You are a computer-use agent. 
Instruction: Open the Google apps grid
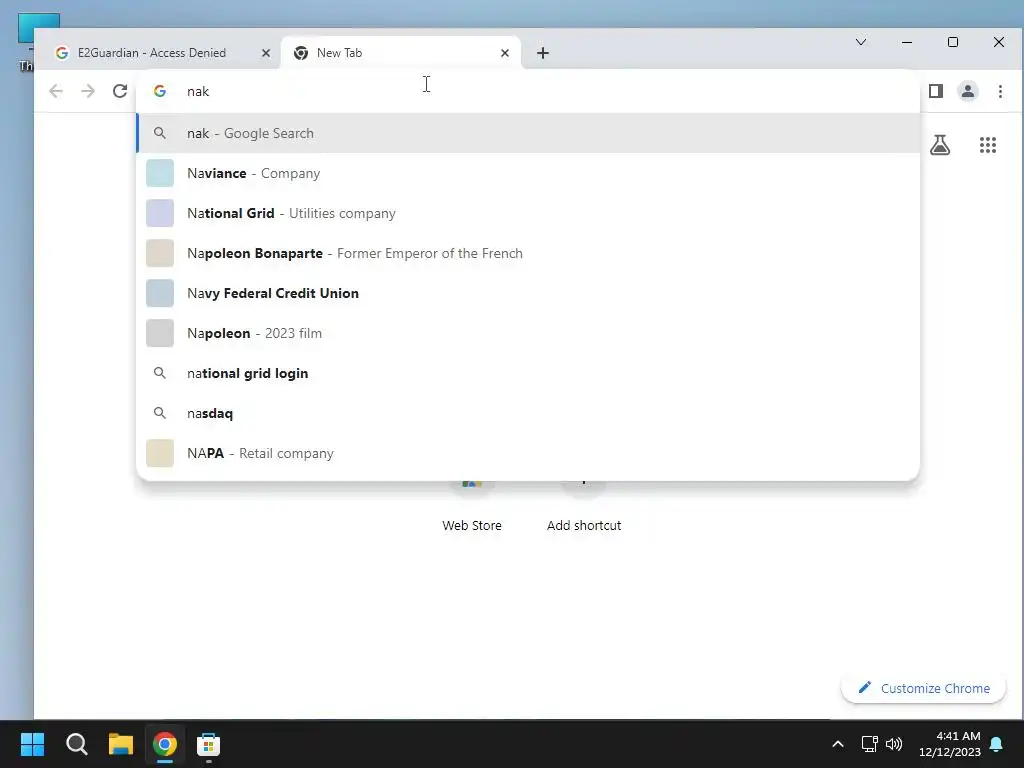(987, 145)
